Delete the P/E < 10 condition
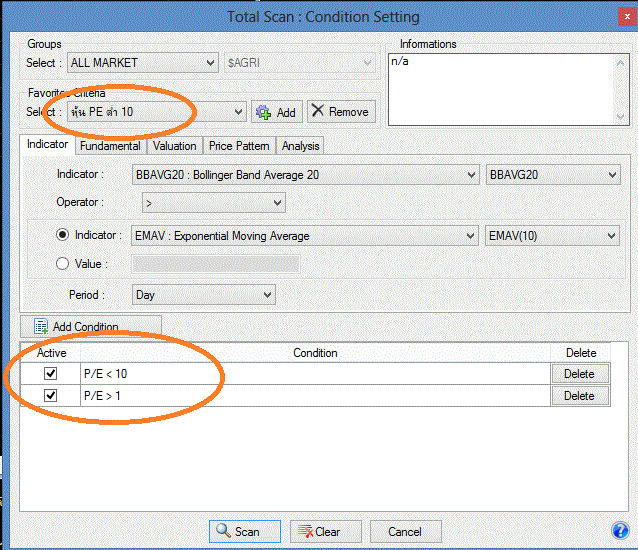Screen dimensions: 638x550 coord(580,374)
